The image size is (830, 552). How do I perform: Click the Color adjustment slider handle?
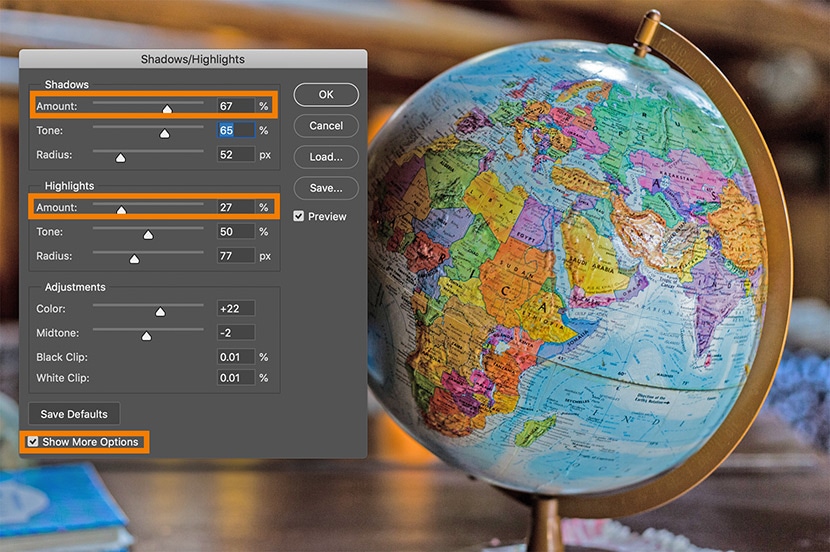160,312
